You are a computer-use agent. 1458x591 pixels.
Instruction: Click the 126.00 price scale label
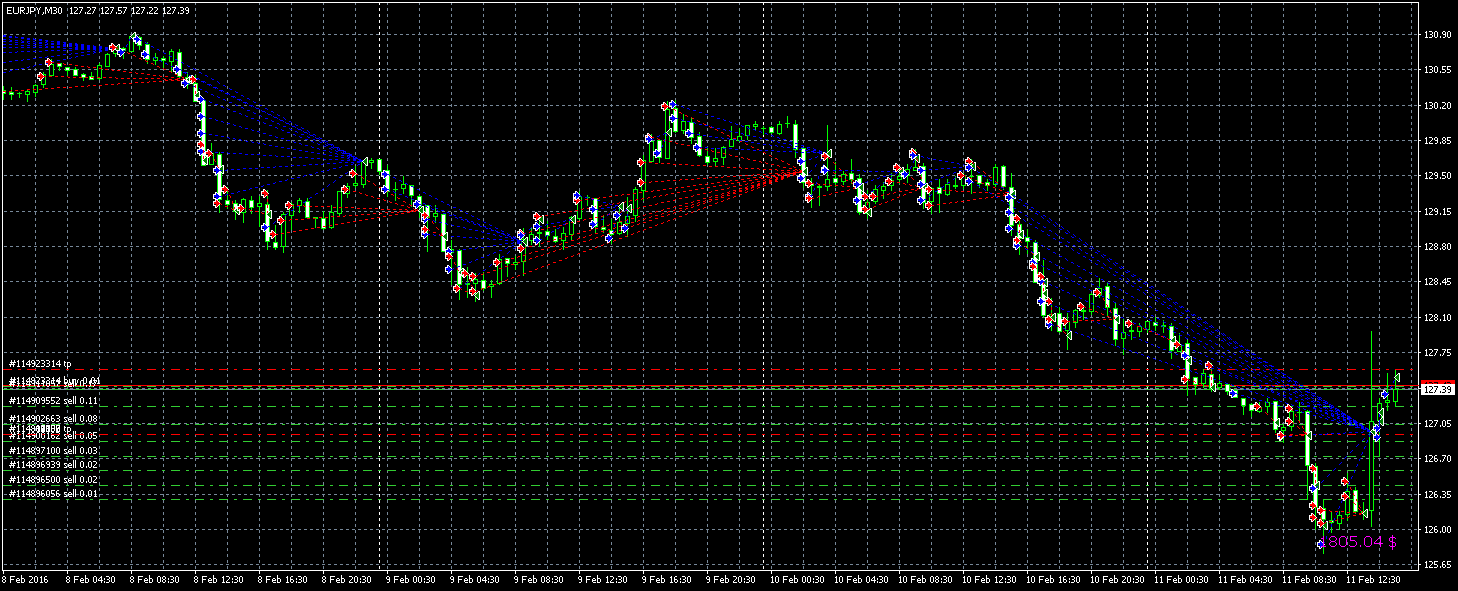click(1438, 530)
